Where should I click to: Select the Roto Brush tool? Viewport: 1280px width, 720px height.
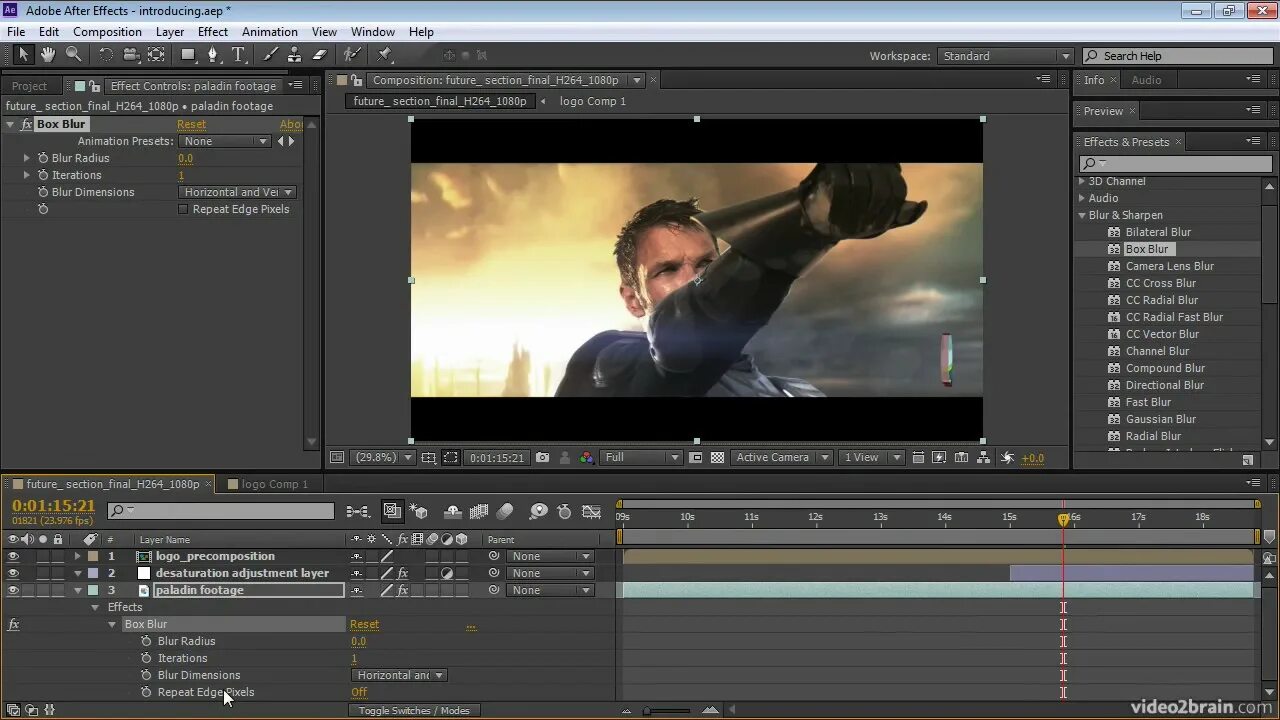click(352, 55)
